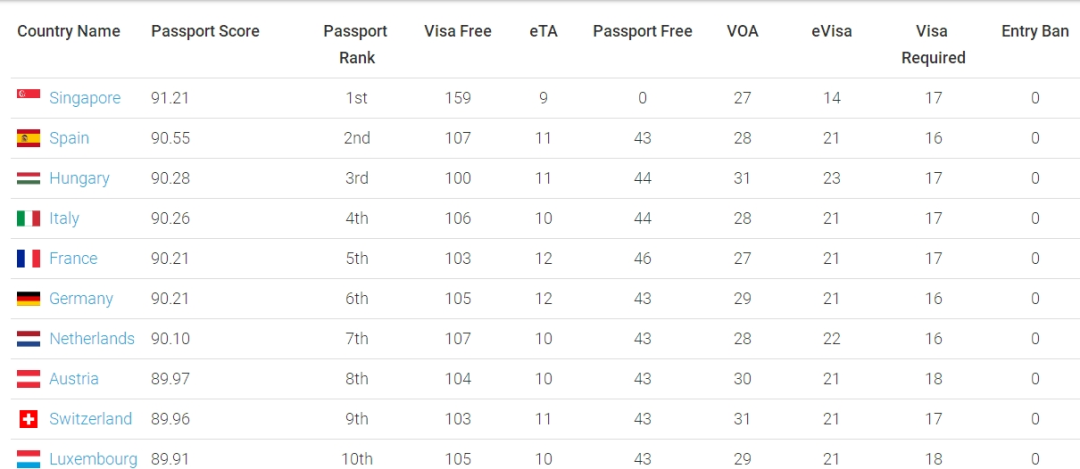
Task: Click the Germany flag icon
Action: [x=28, y=298]
